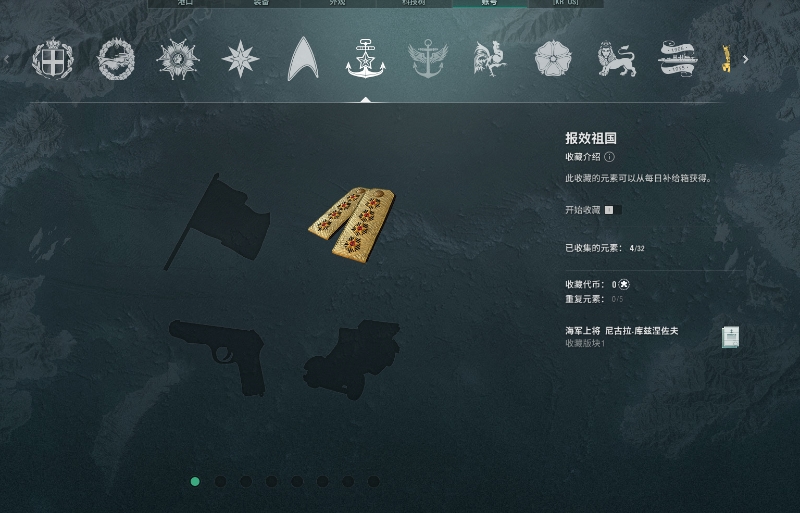Open the 收藏介绍 info icon

point(609,157)
